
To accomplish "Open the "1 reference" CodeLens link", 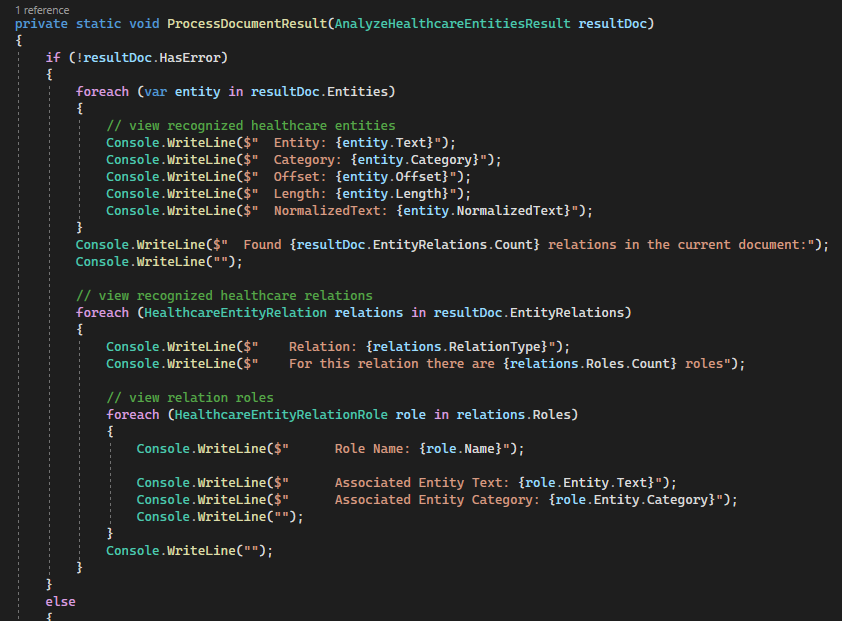I will point(41,9).
